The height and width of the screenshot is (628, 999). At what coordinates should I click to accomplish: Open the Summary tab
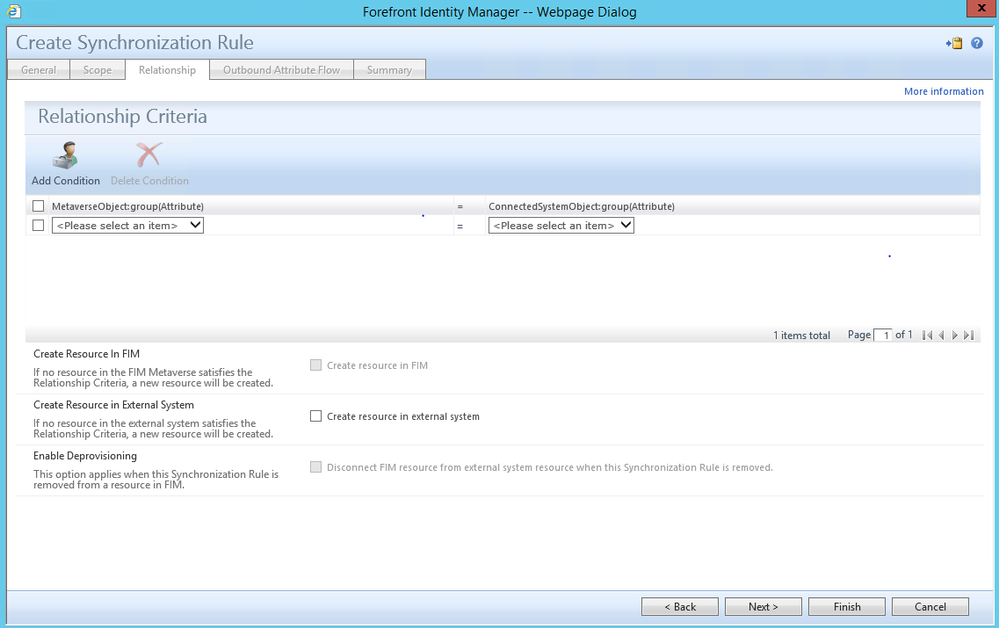click(x=389, y=70)
